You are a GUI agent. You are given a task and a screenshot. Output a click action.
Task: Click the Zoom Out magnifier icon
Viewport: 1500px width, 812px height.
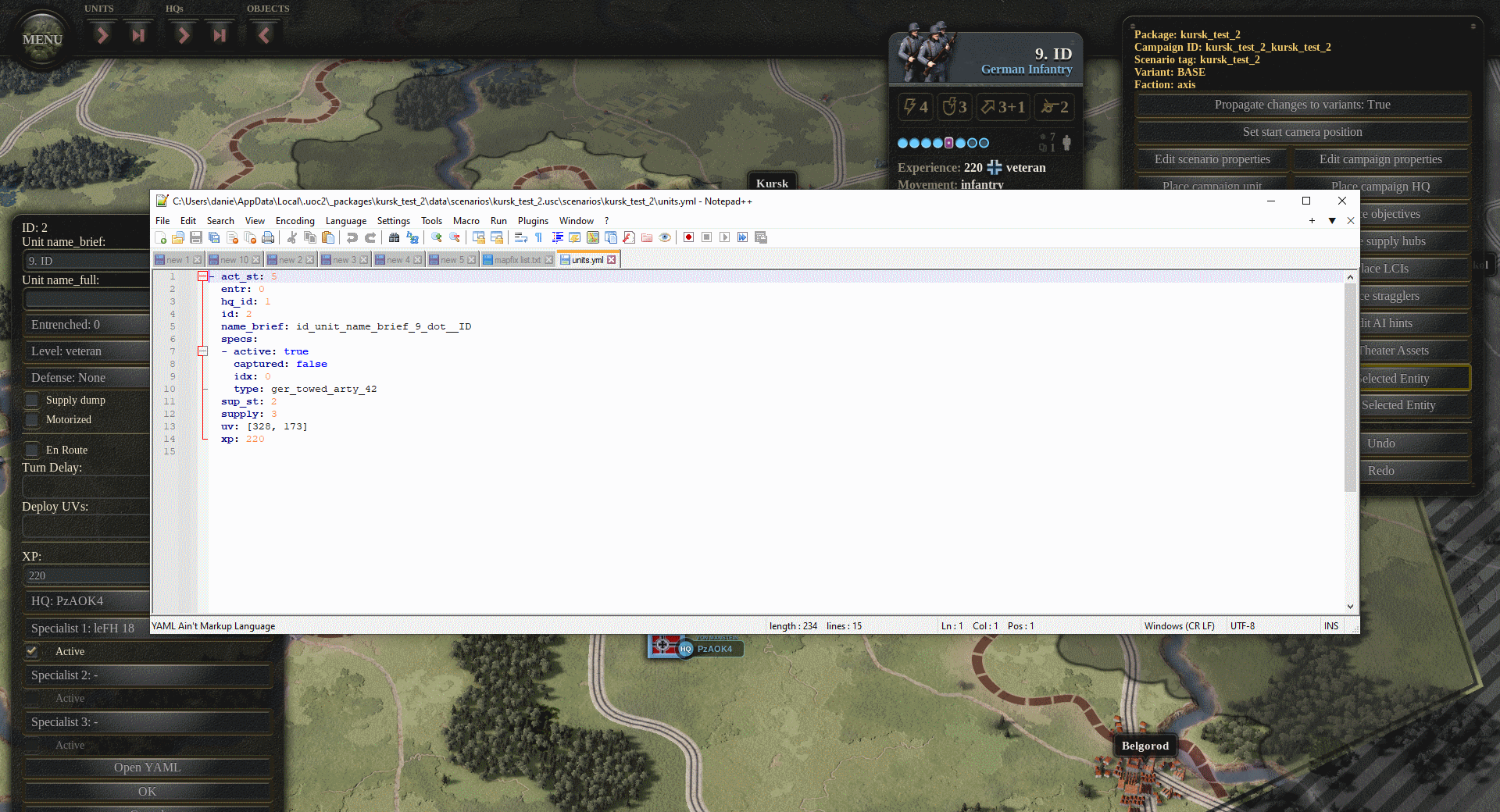click(455, 237)
